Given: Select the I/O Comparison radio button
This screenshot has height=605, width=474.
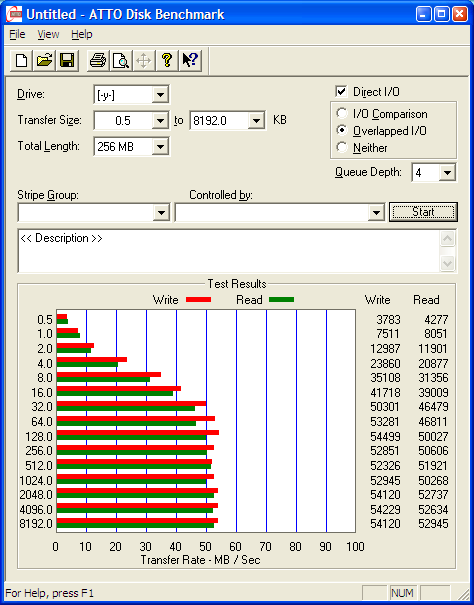Looking at the screenshot, I should (342, 113).
